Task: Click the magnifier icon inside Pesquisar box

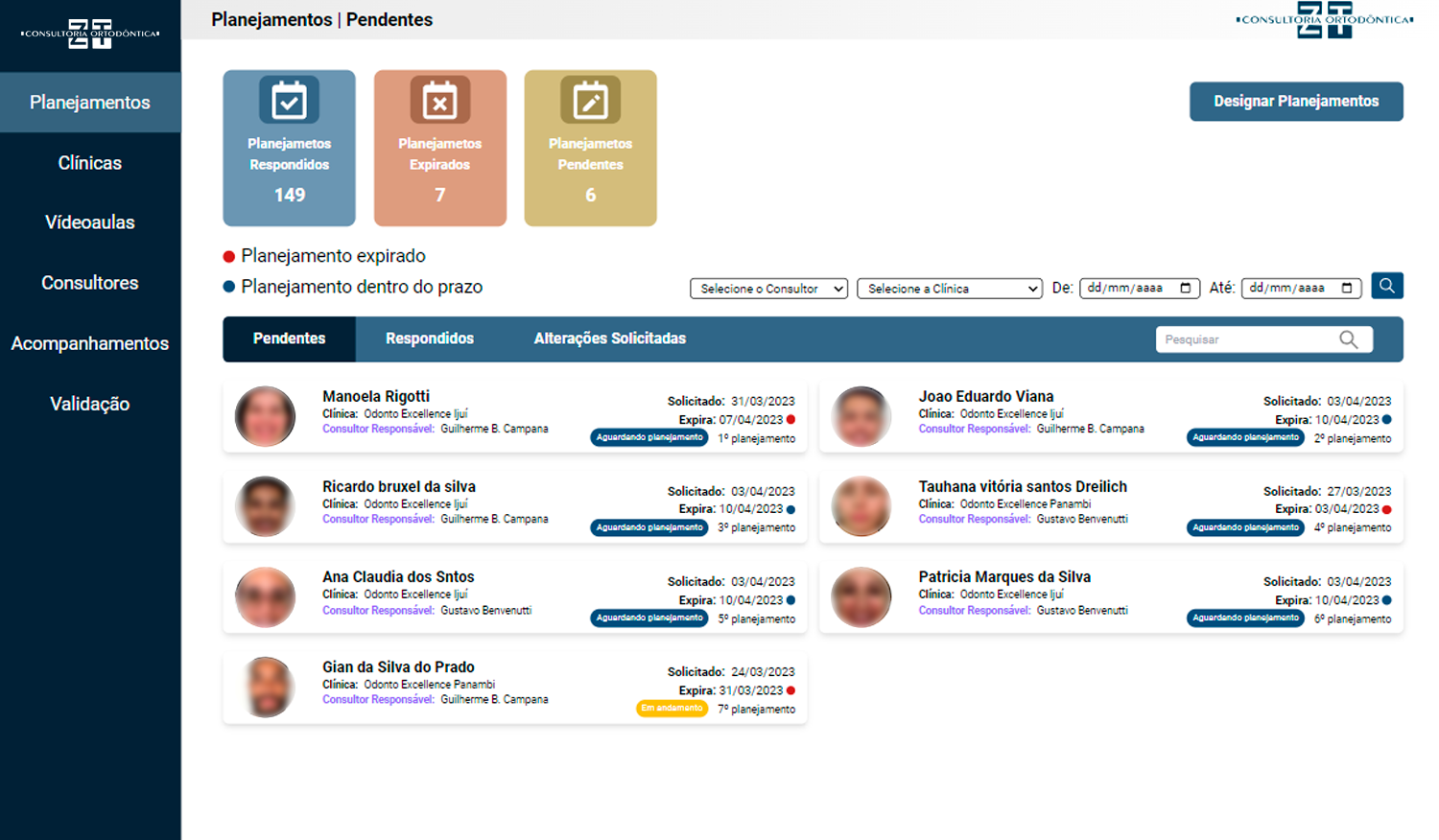Action: coord(1348,339)
